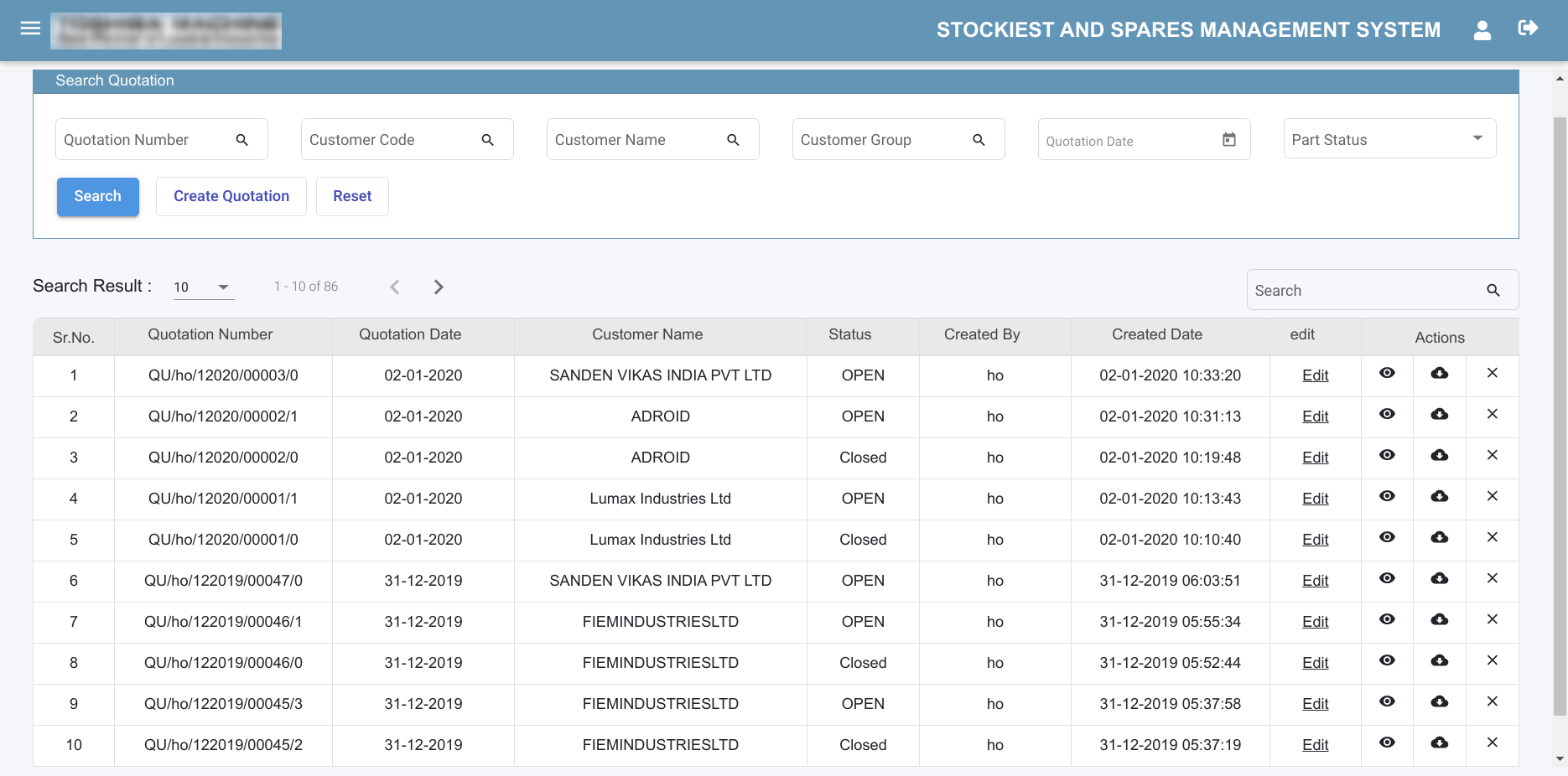1568x776 pixels.
Task: Delete quotation QU/ho/12020/00003/0 with X
Action: tap(1493, 373)
